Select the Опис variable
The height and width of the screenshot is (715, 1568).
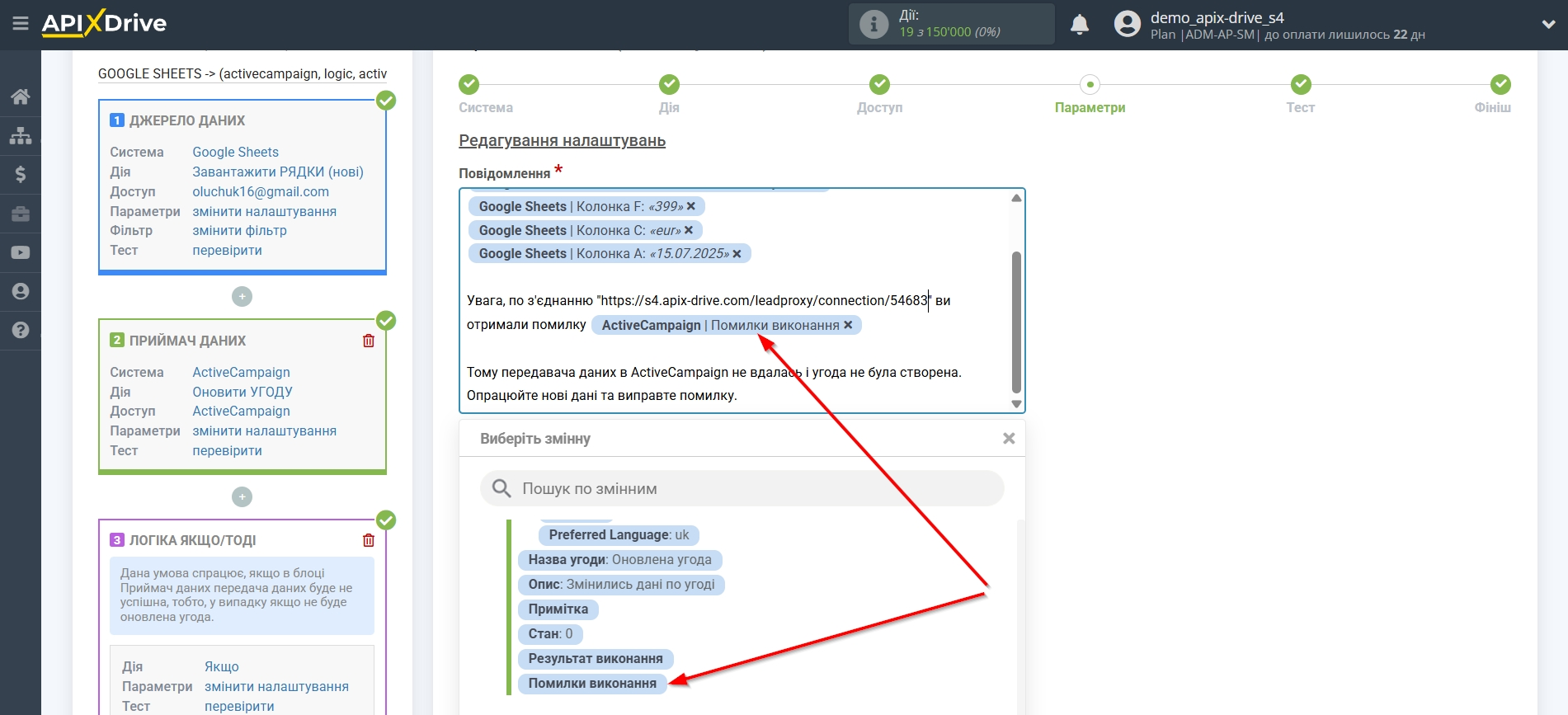[x=622, y=584]
